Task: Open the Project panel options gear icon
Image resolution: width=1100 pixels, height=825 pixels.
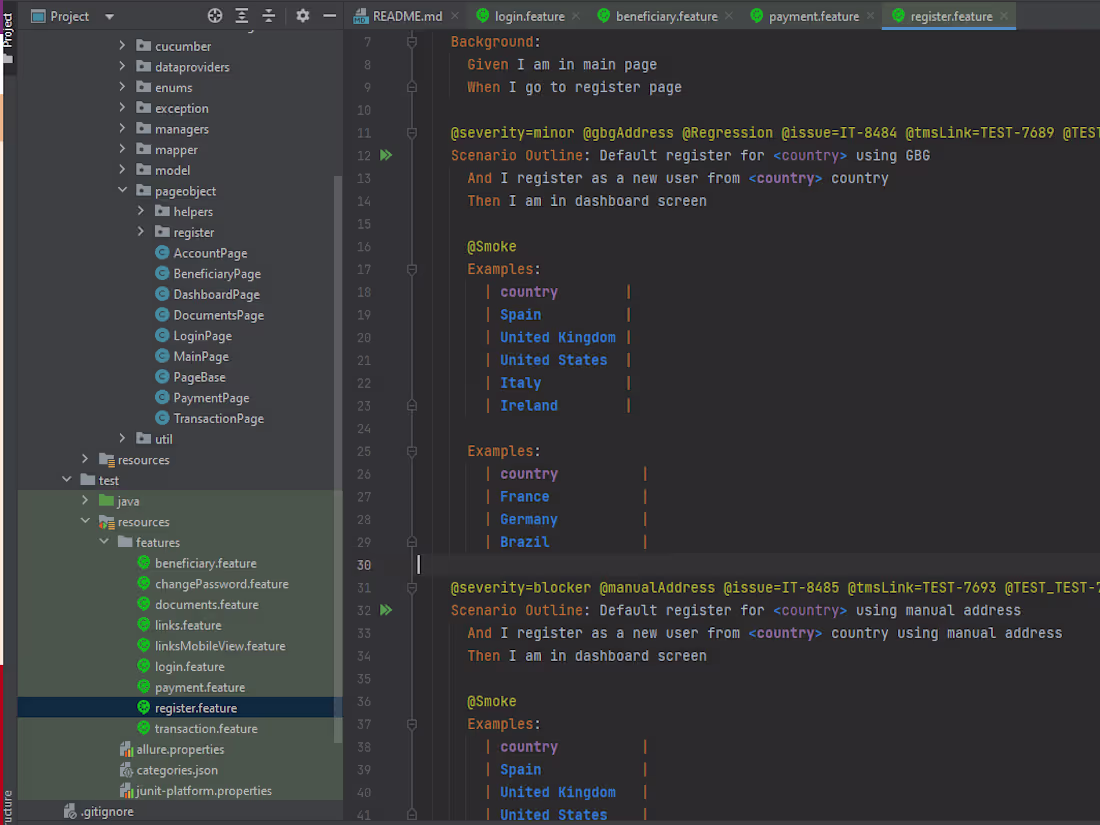Action: coord(302,16)
